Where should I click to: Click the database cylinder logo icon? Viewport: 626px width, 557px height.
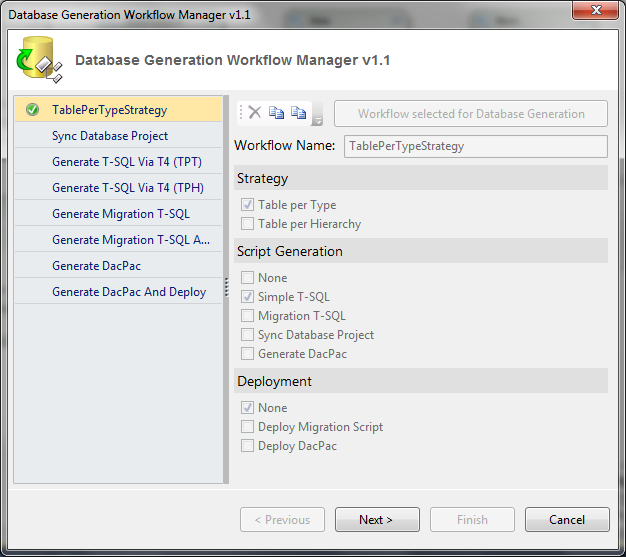click(x=40, y=59)
